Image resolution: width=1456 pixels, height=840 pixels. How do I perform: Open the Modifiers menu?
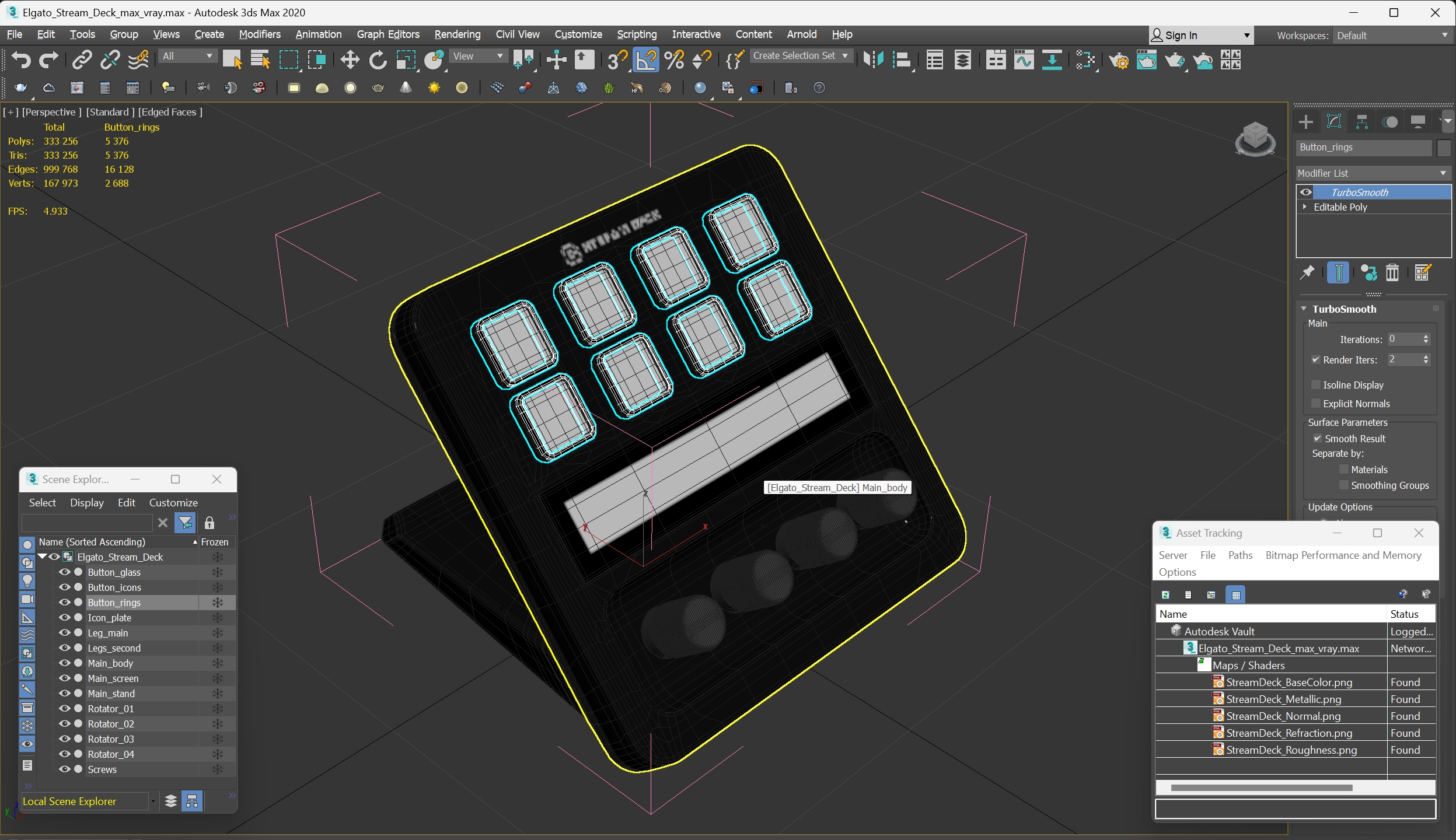pyautogui.click(x=260, y=34)
